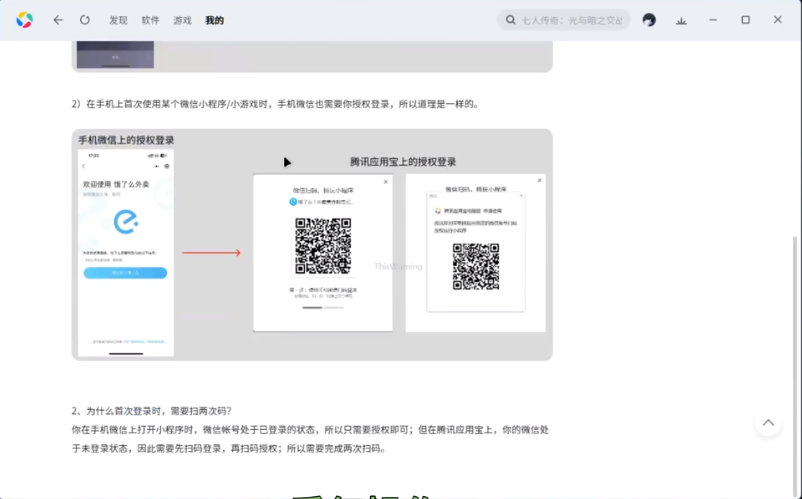Minimize the app window

tap(713, 20)
